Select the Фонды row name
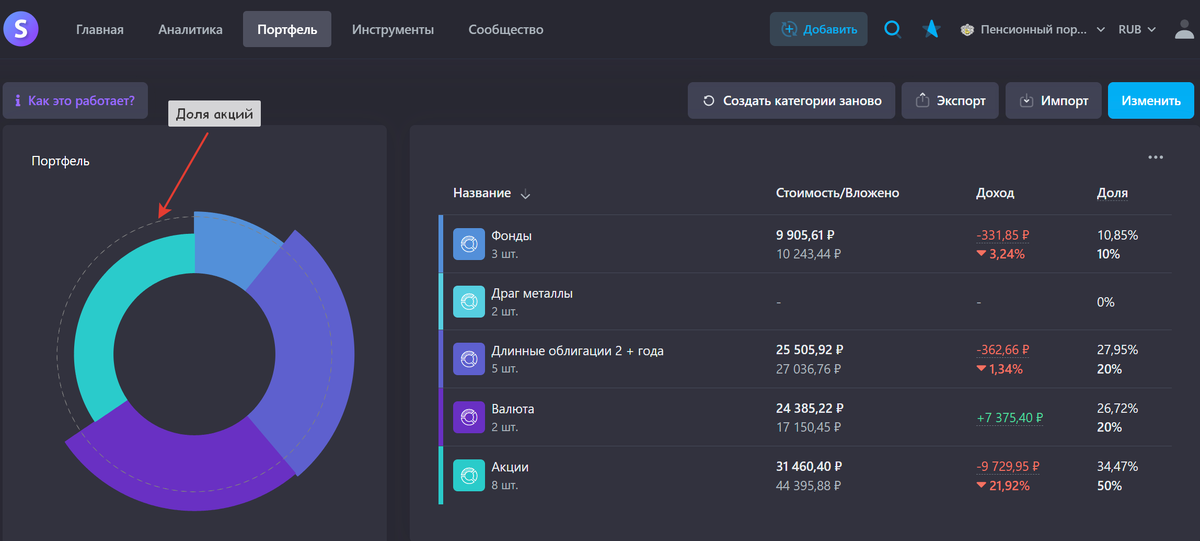This screenshot has height=541, width=1200. coord(512,236)
